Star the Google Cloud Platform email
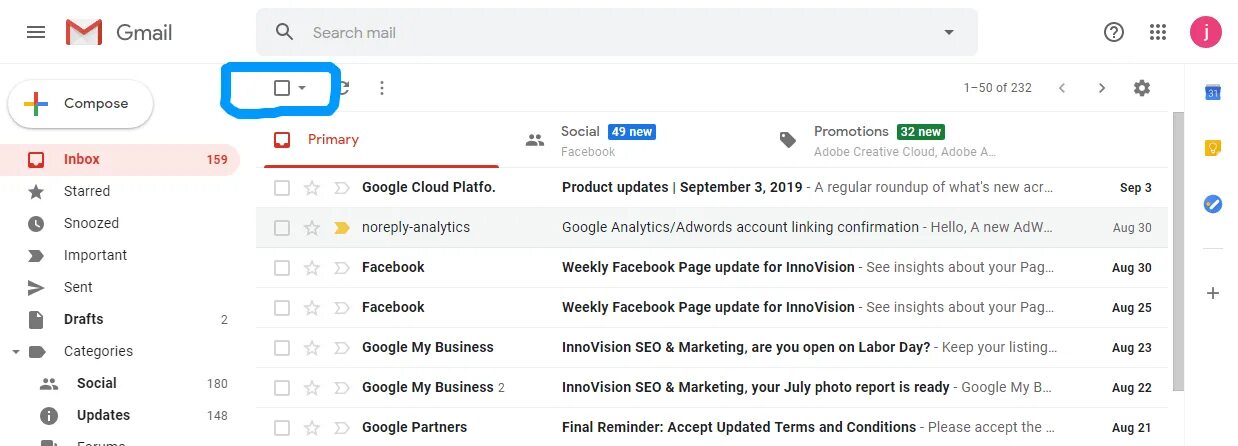The height and width of the screenshot is (446, 1238). pos(312,188)
